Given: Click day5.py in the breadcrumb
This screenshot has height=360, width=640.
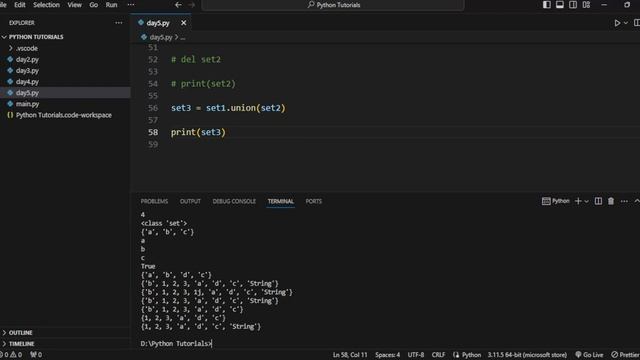Looking at the screenshot, I should [161, 37].
